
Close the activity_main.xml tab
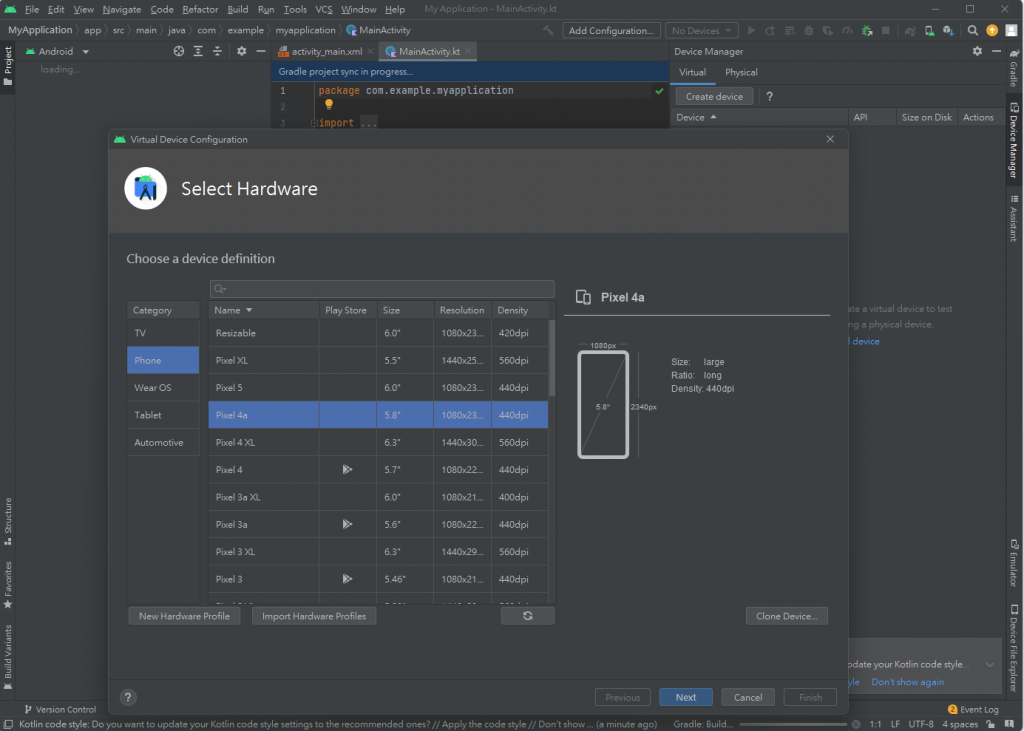370,51
